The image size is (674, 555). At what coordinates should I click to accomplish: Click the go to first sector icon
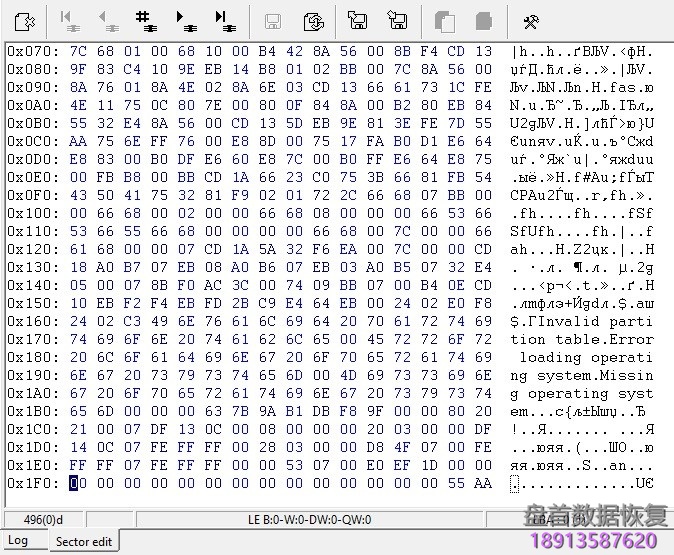click(x=68, y=20)
